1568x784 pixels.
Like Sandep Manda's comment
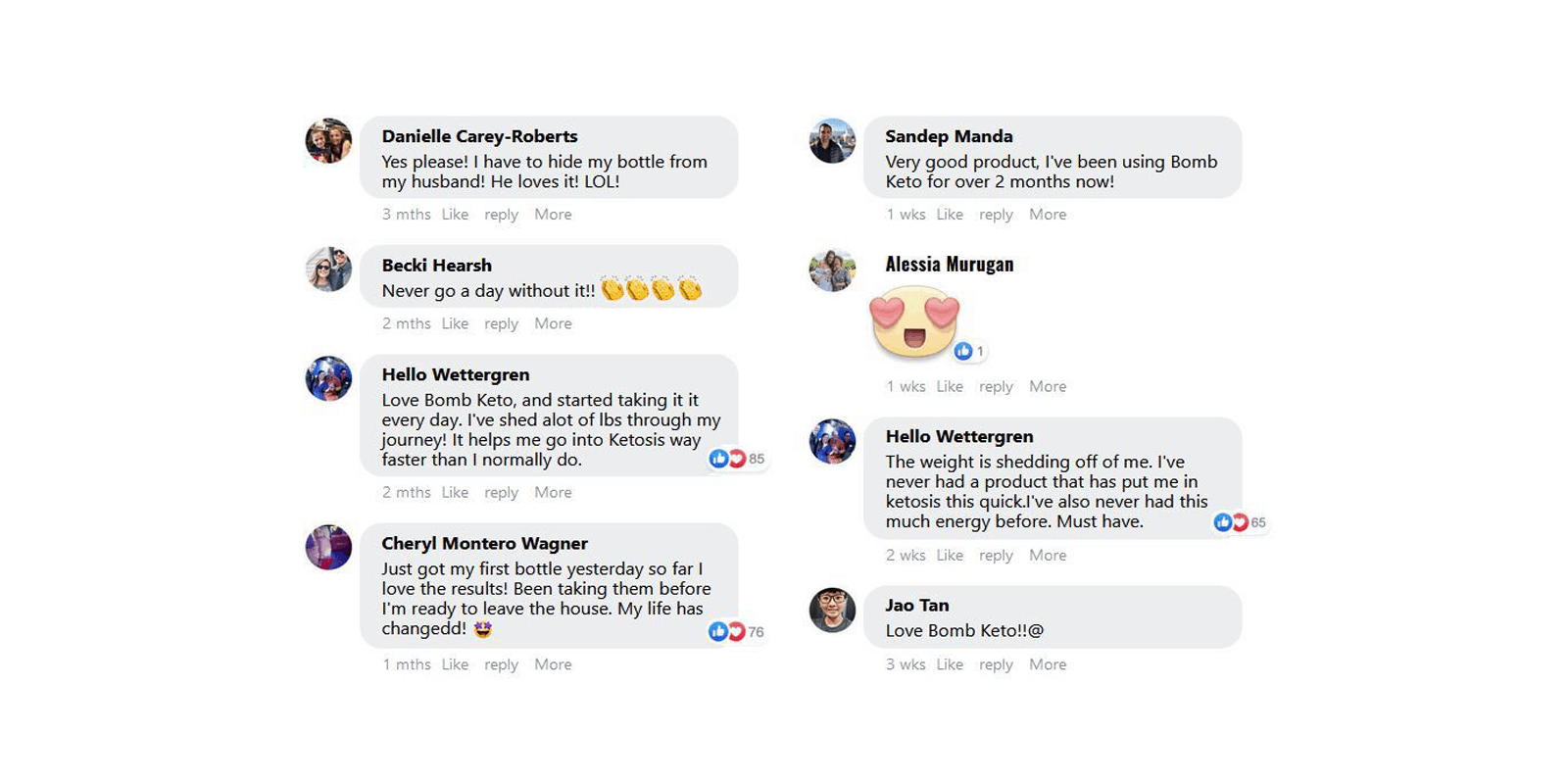(950, 215)
